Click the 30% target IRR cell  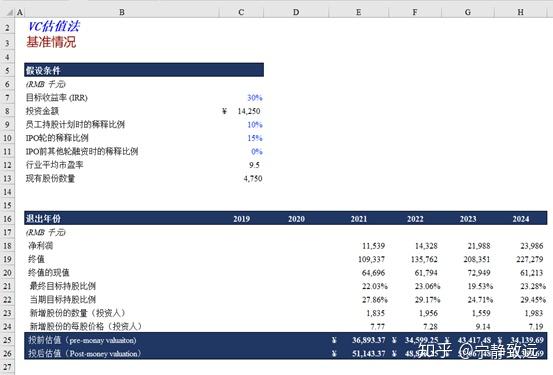241,98
